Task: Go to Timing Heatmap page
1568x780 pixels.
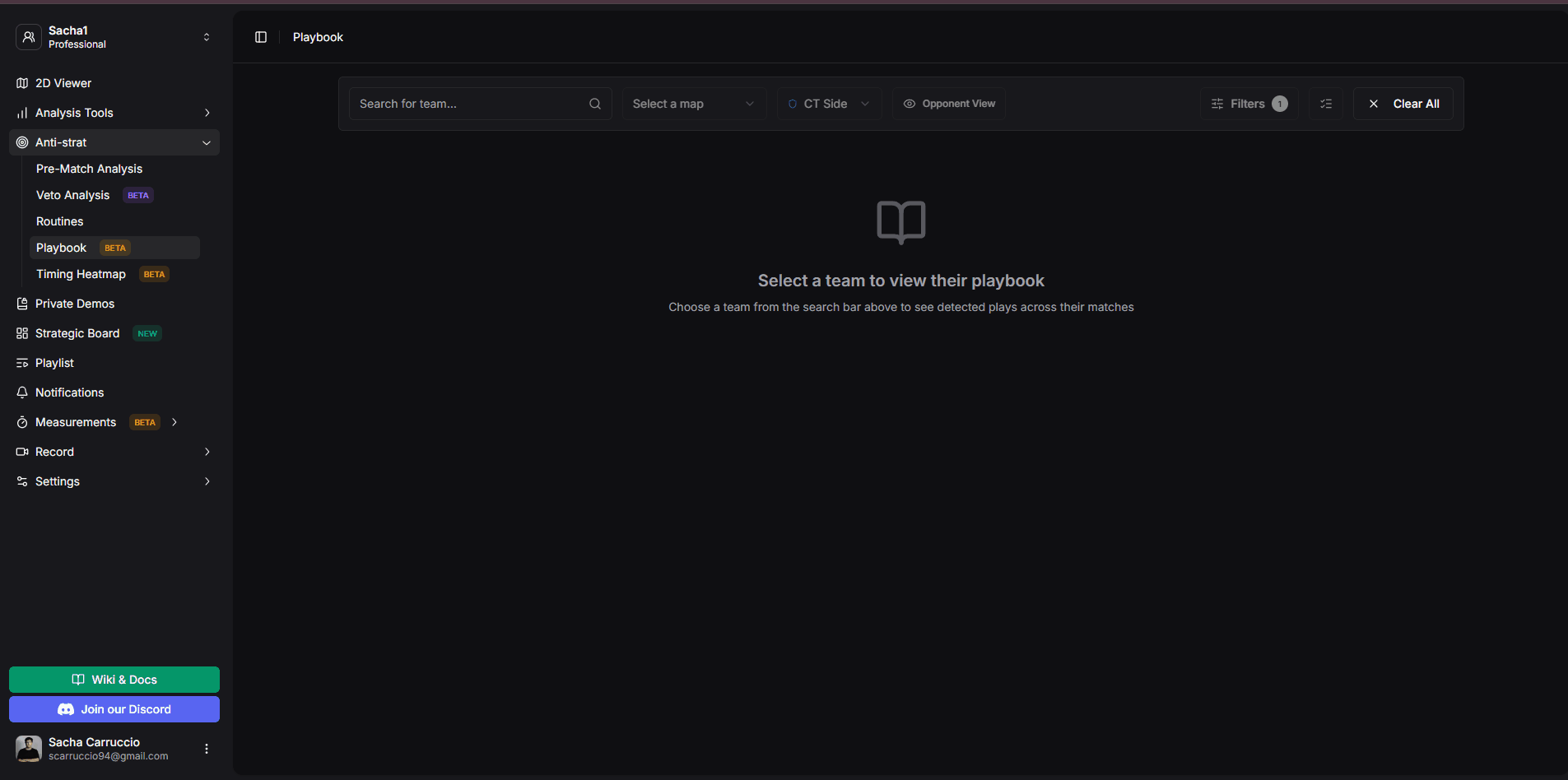Action: click(x=81, y=274)
